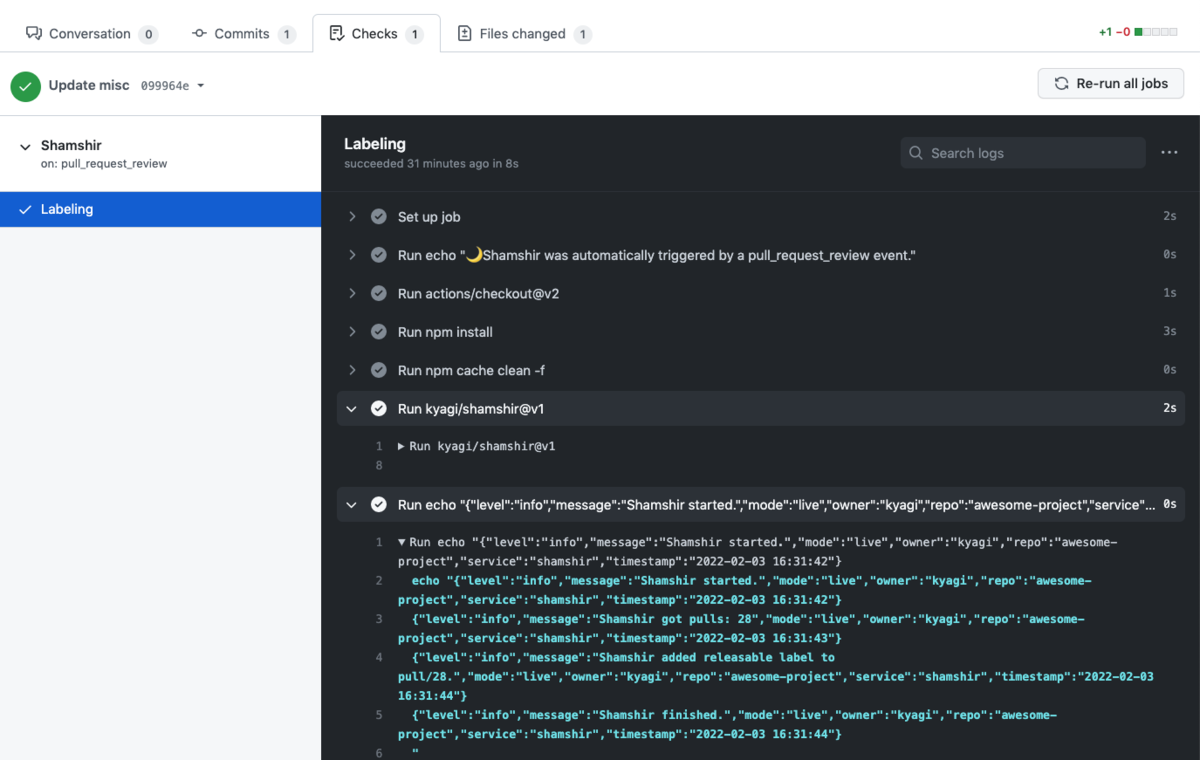The width and height of the screenshot is (1200, 760).
Task: Click the Run actions/checkout@v2 step title
Action: point(479,293)
